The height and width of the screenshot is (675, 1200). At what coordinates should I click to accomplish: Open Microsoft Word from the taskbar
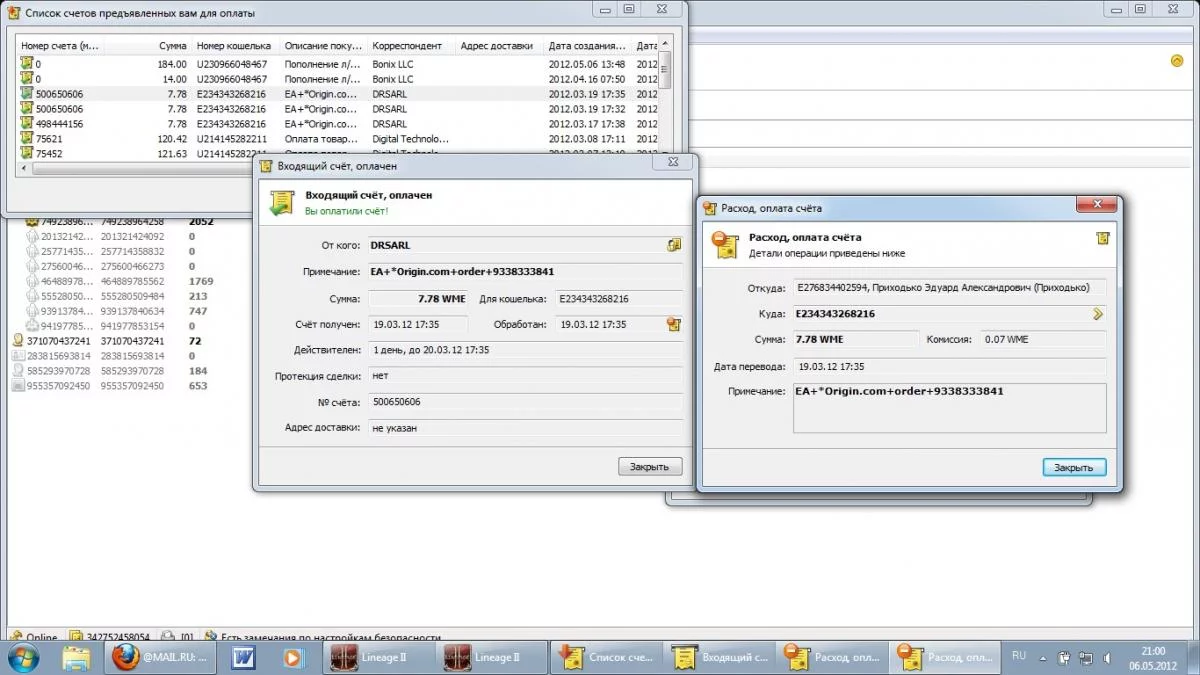point(244,657)
